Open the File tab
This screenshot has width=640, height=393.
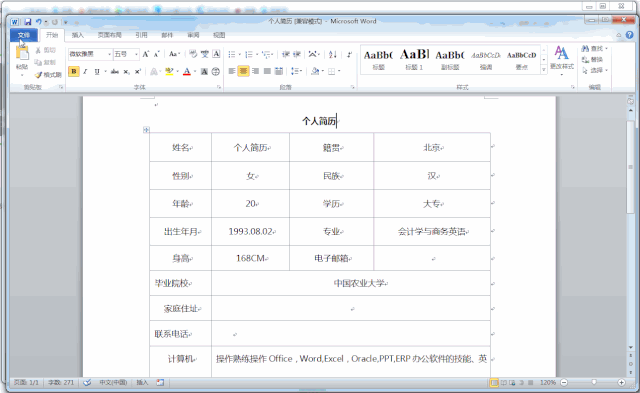coord(24,35)
